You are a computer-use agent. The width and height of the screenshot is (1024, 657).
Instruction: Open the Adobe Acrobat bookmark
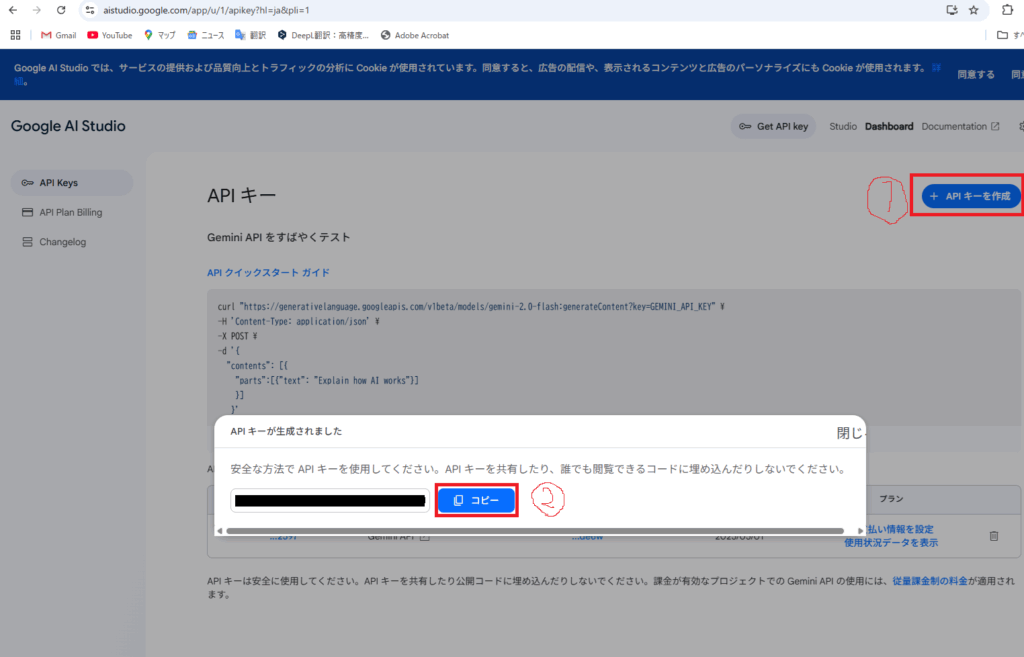click(415, 35)
